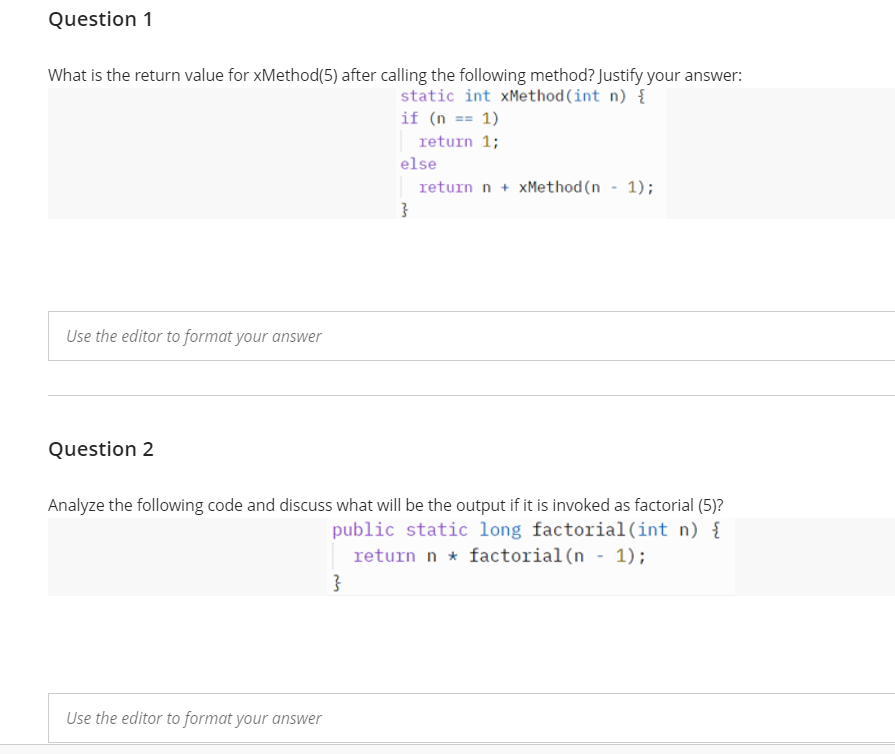The width and height of the screenshot is (895, 754).
Task: Click the closing brace of factorial
Action: pos(337,581)
